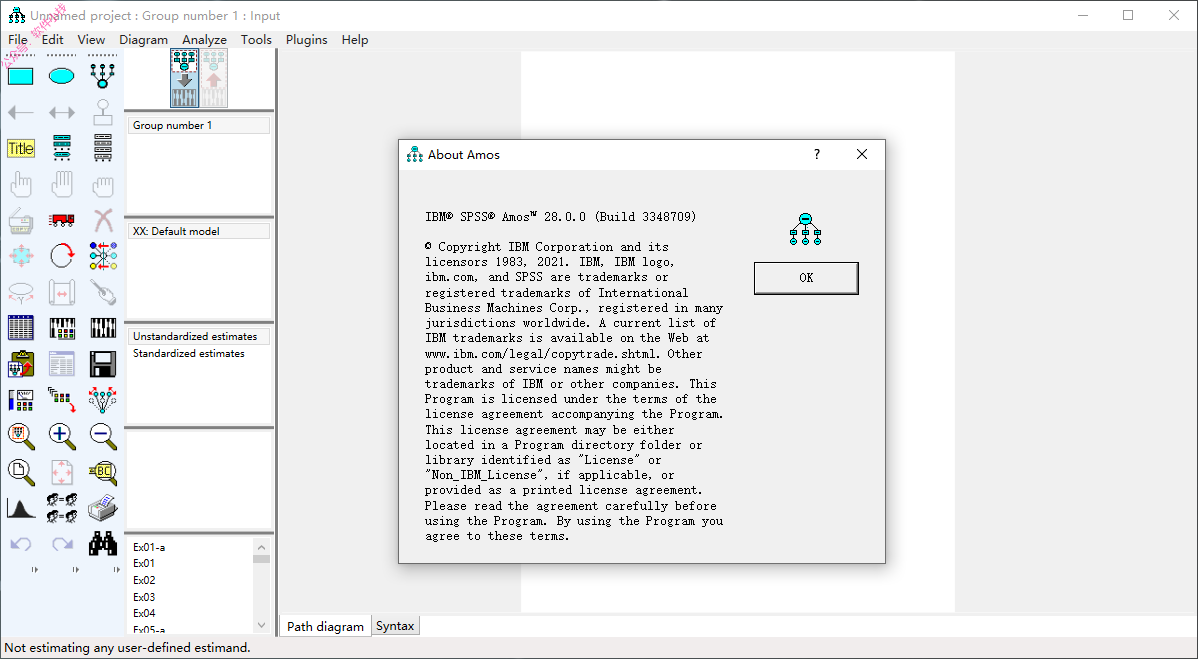The width and height of the screenshot is (1198, 659).
Task: Click the Specification search binoculars icon
Action: click(103, 543)
